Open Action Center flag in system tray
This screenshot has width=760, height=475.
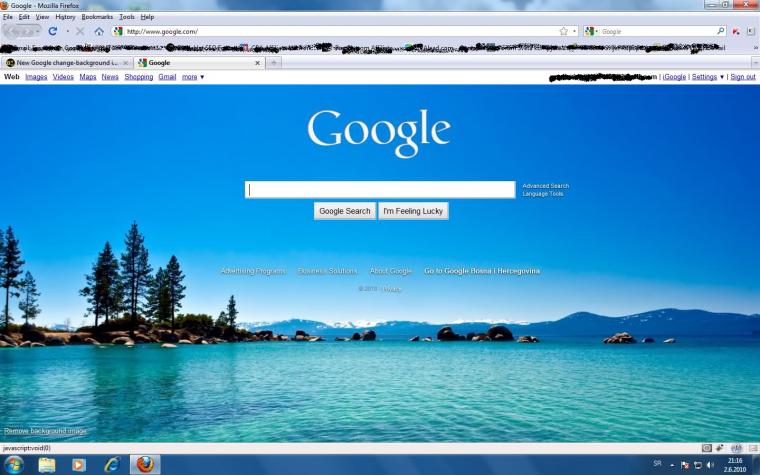pyautogui.click(x=685, y=465)
